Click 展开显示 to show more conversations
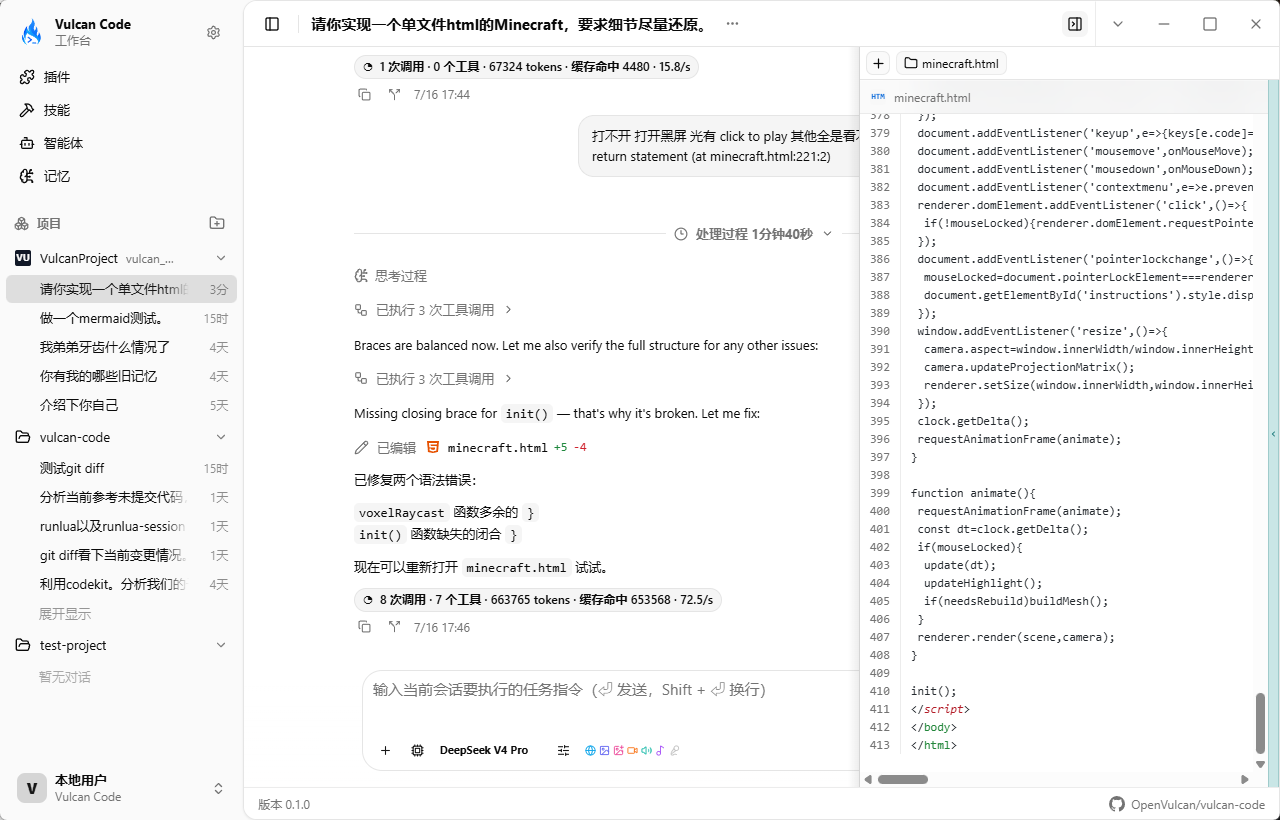The height and width of the screenshot is (820, 1280). tap(65, 613)
